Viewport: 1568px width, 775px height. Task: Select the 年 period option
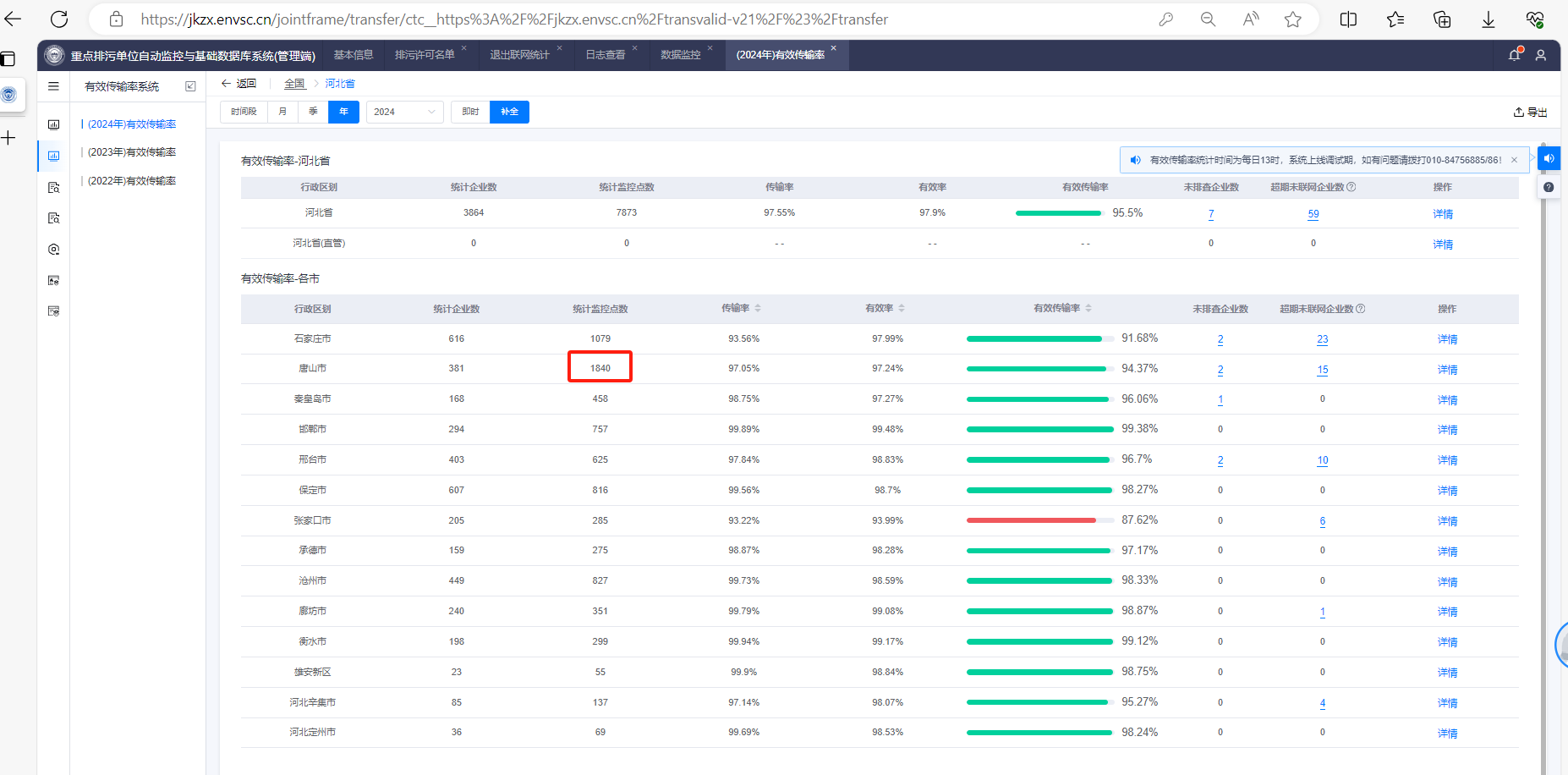pos(343,112)
